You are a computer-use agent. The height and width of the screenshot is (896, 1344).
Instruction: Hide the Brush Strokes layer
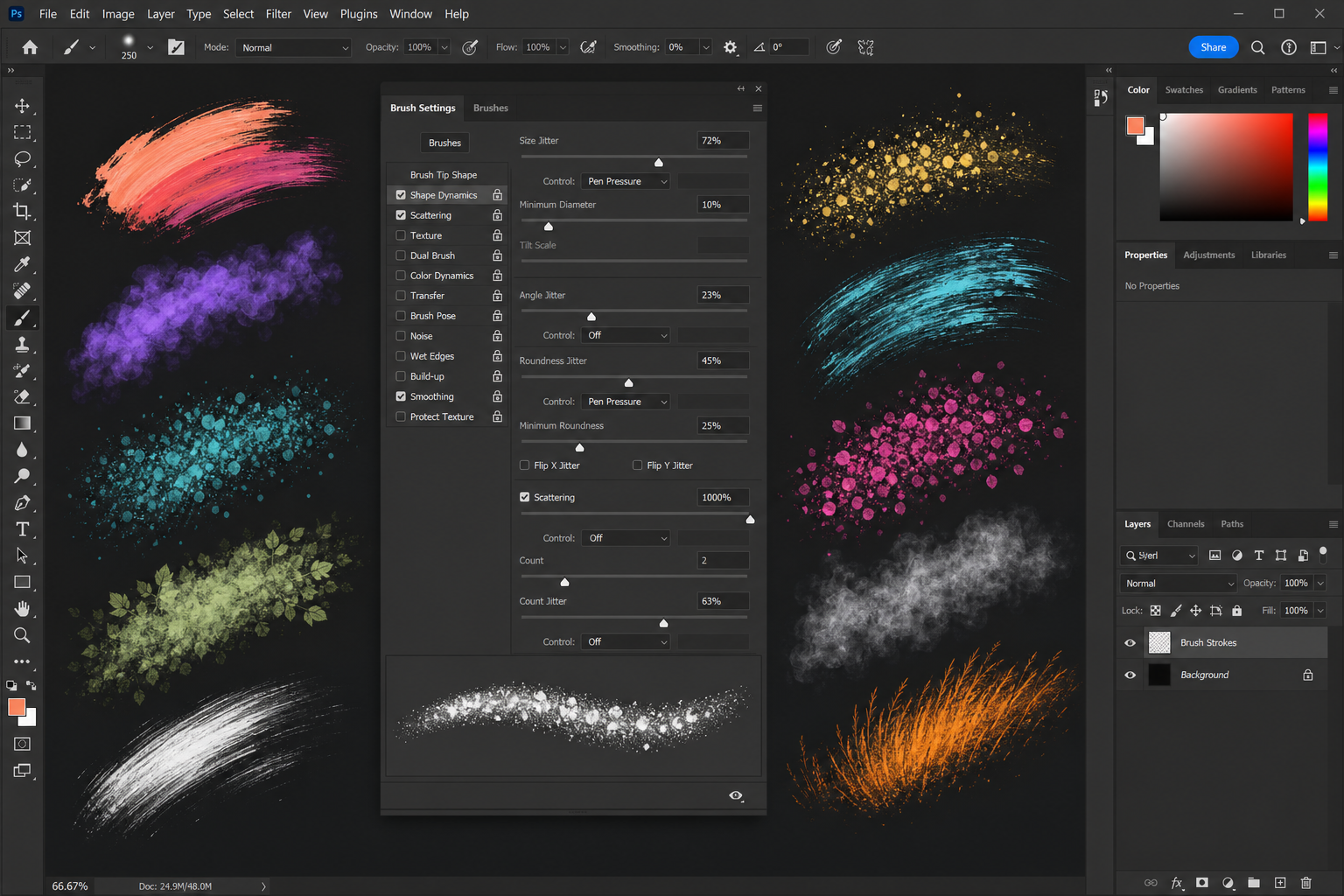coord(1130,643)
